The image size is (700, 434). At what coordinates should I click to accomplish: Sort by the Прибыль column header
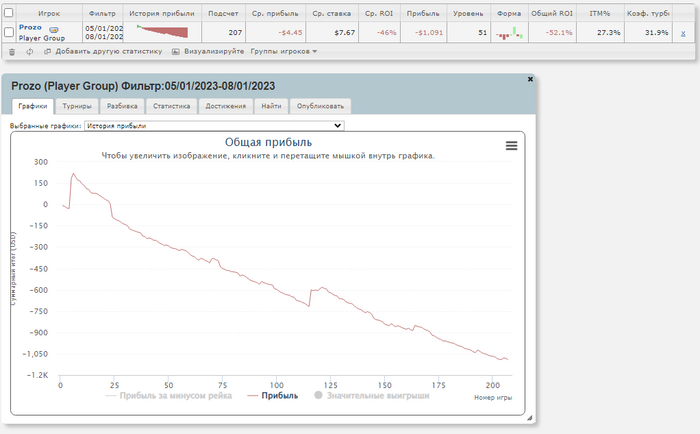pyautogui.click(x=423, y=13)
